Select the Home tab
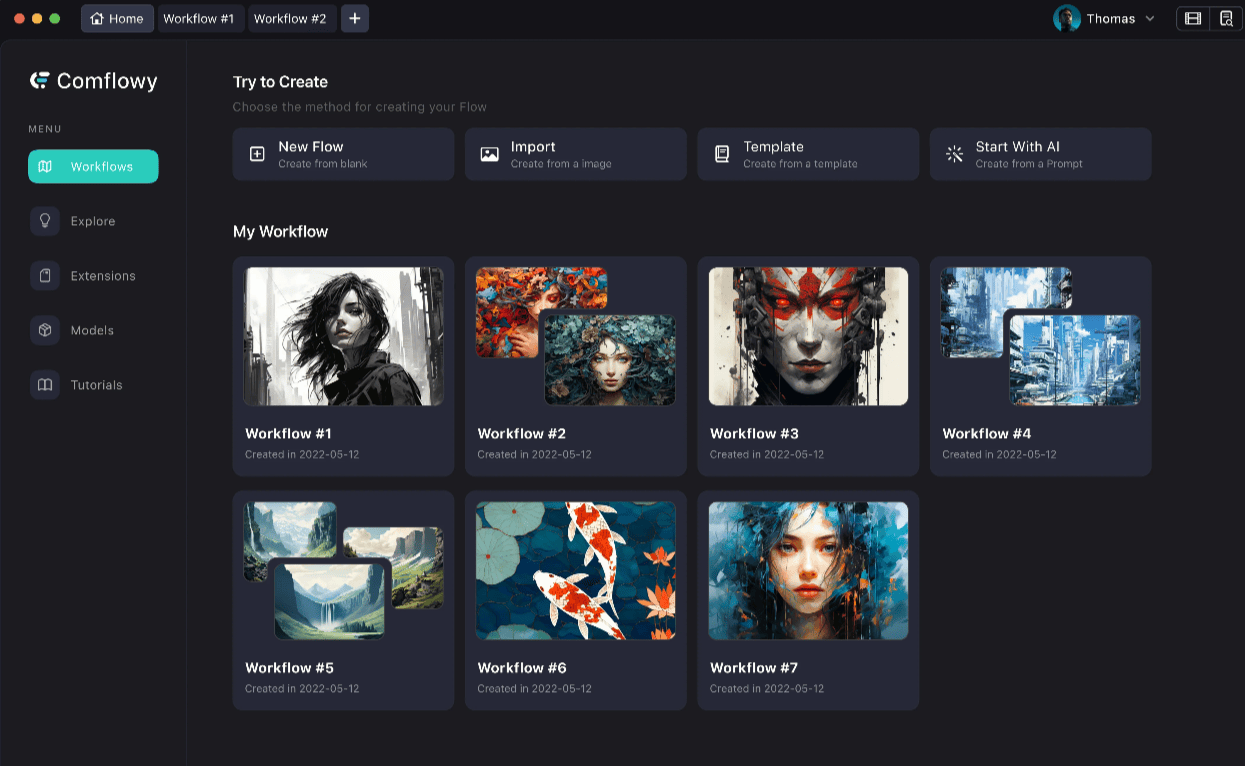1245x766 pixels. (x=117, y=18)
